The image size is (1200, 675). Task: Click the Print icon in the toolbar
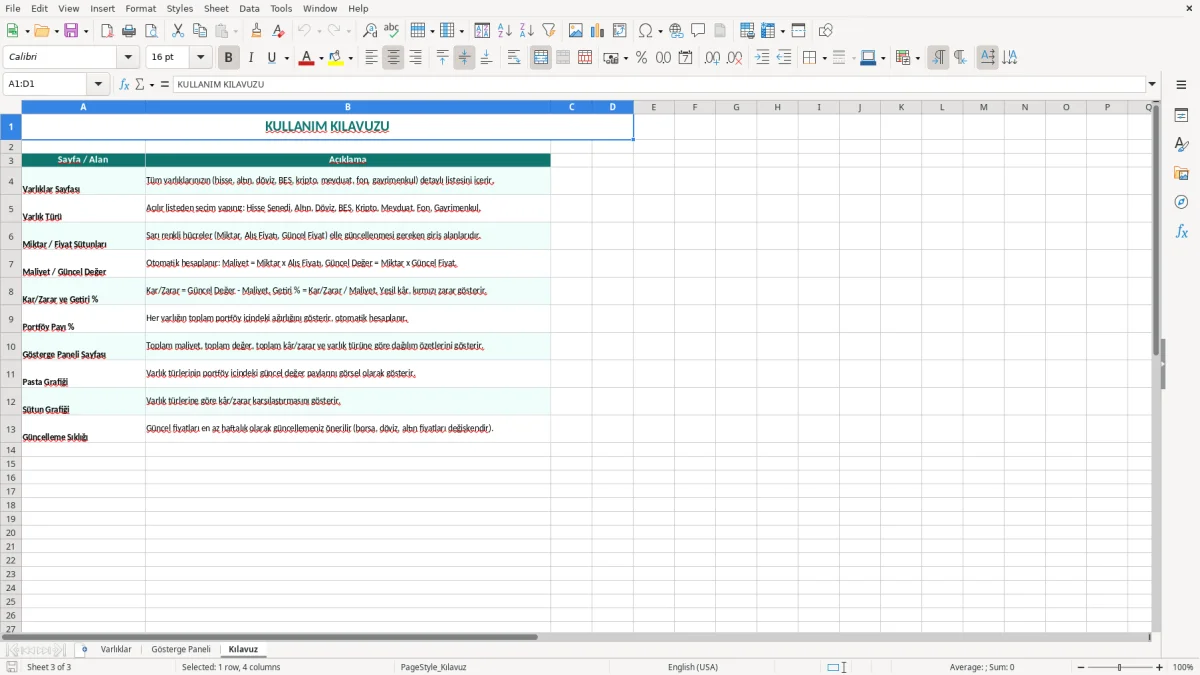[x=129, y=31]
